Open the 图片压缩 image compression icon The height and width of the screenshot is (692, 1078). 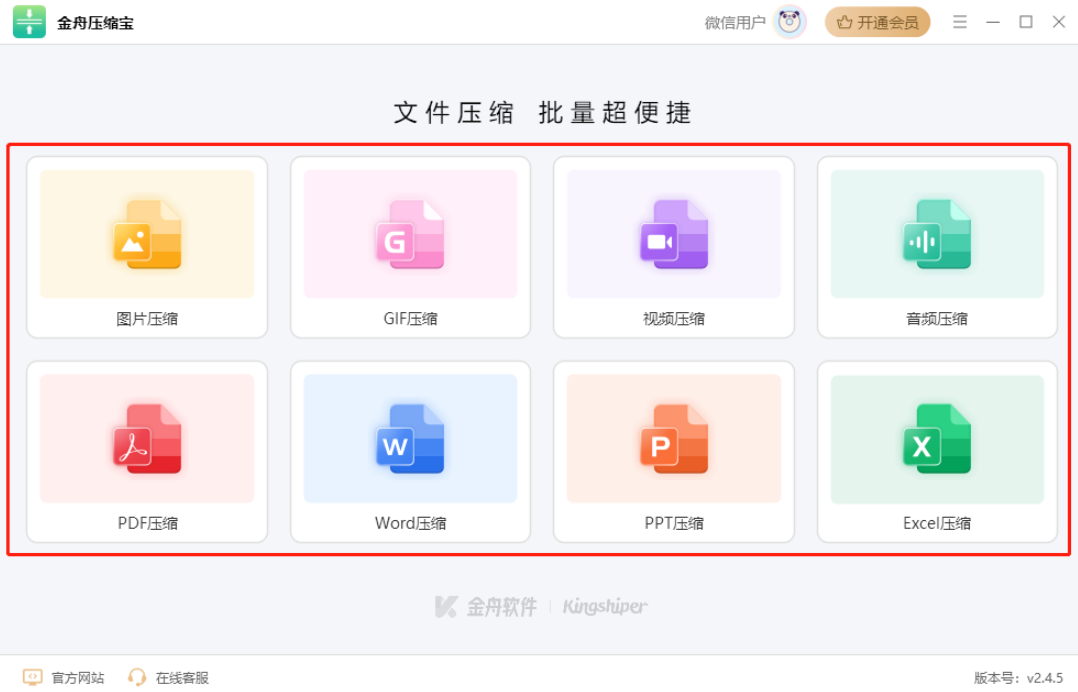147,234
